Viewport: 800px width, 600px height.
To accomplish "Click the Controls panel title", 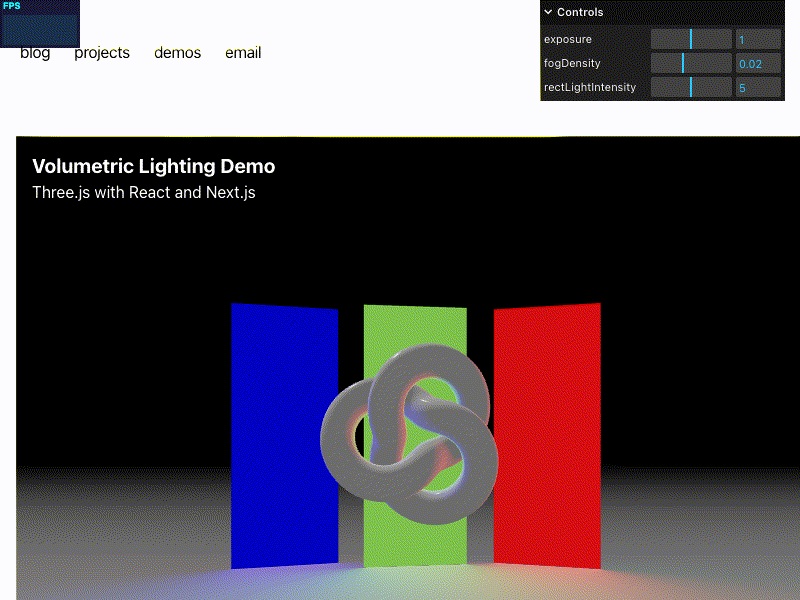I will pos(580,12).
